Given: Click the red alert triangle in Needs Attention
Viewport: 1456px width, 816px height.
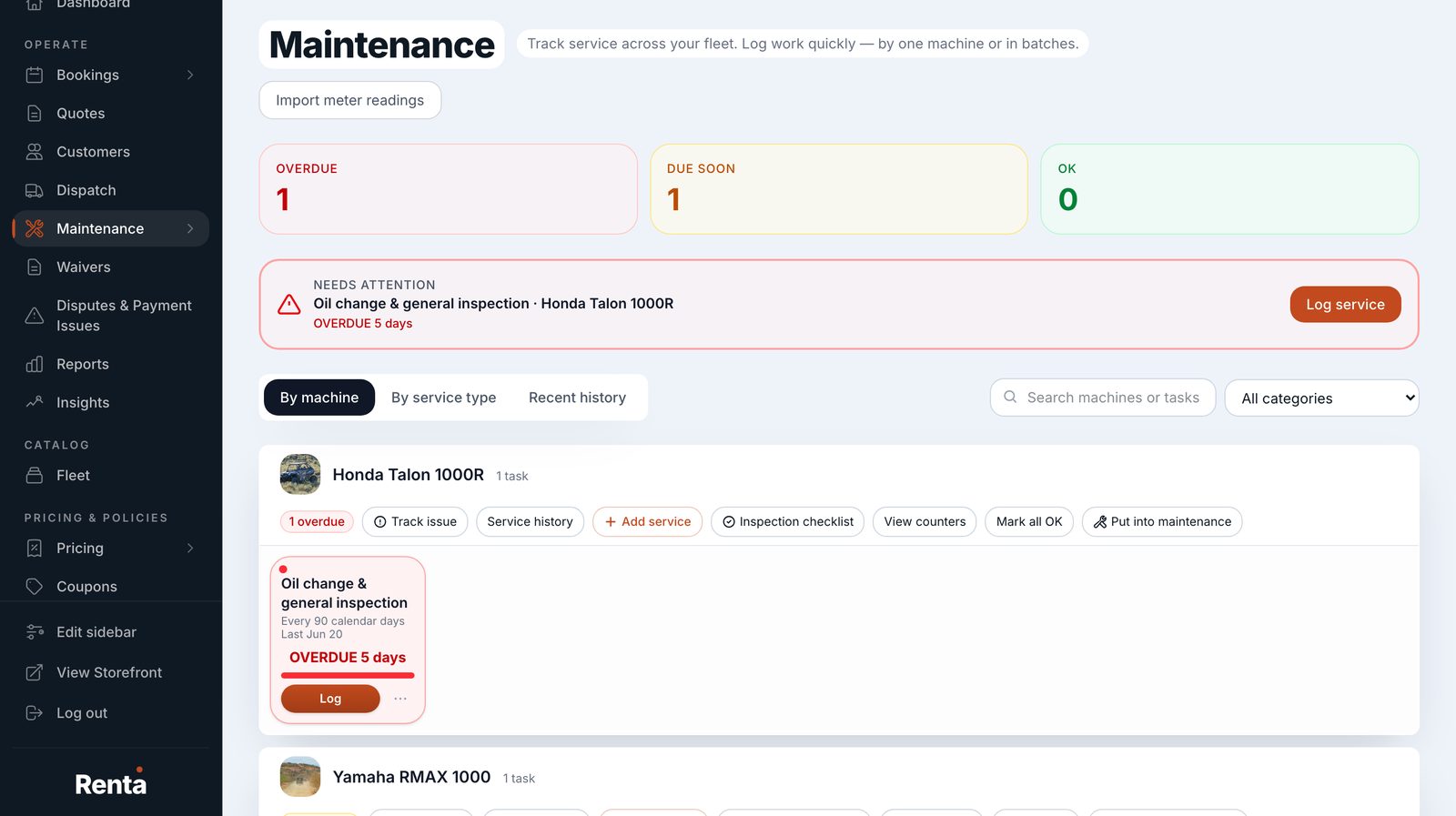Looking at the screenshot, I should tap(289, 305).
